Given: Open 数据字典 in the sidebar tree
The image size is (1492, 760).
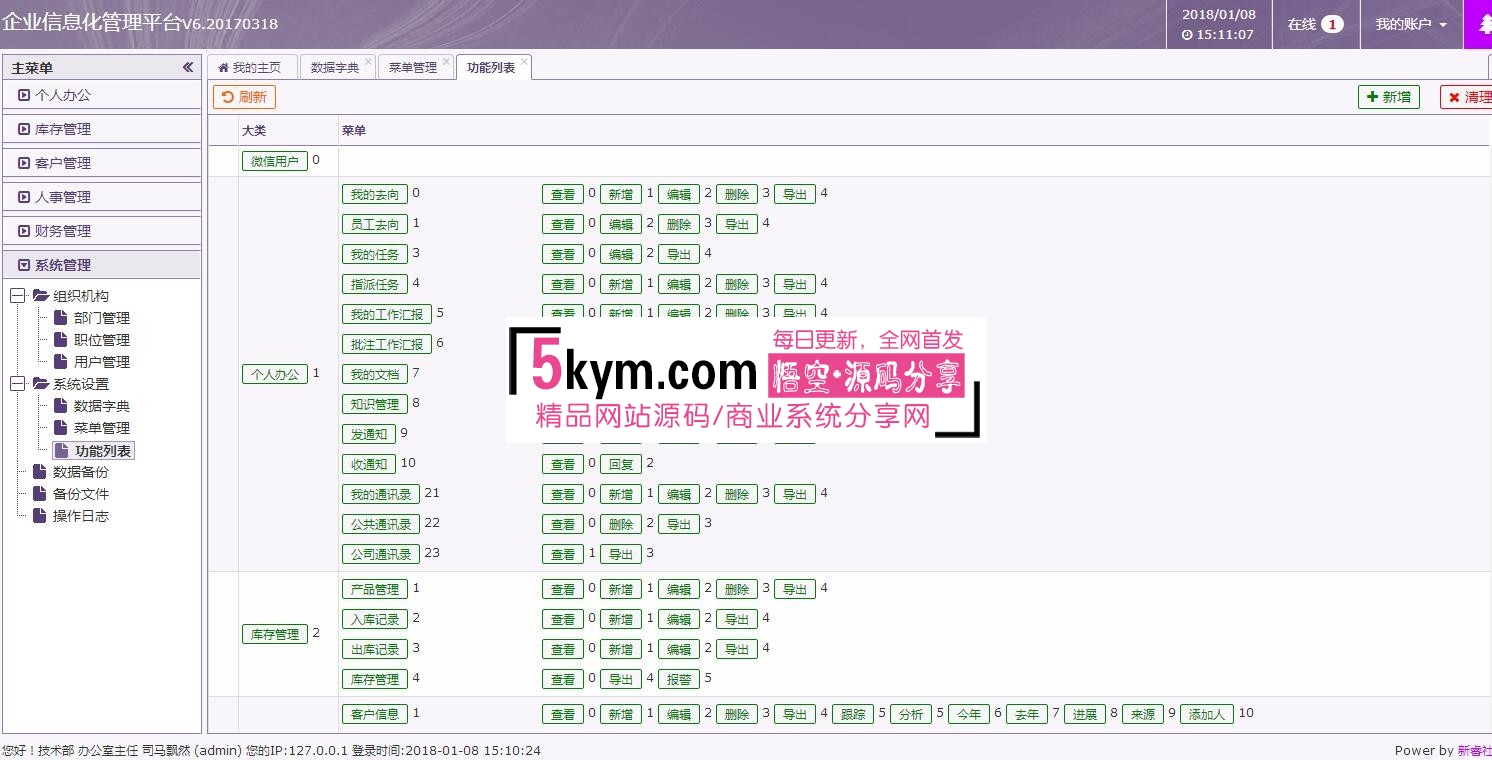Looking at the screenshot, I should pos(102,406).
